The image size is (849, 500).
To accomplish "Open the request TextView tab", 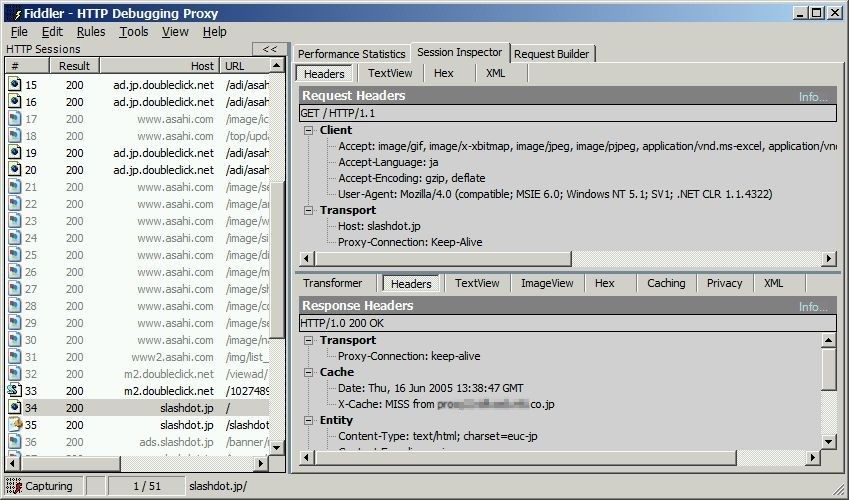I will (390, 73).
